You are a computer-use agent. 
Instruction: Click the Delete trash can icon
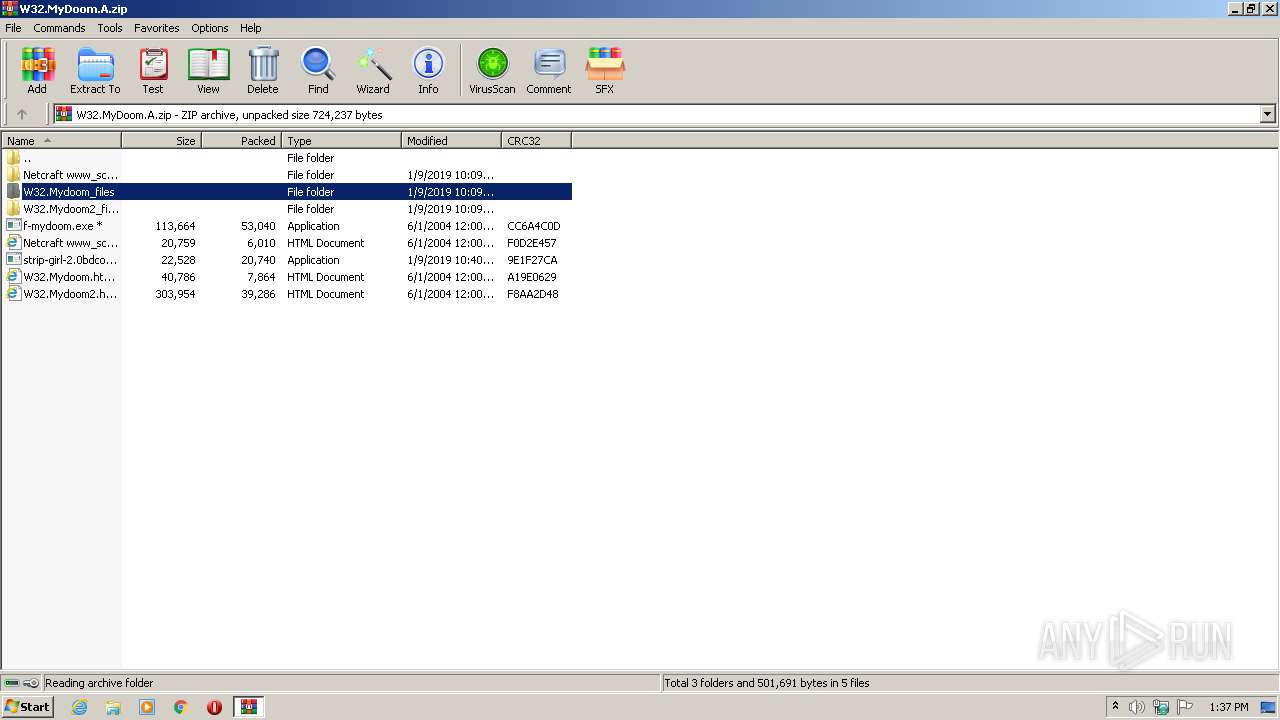(x=263, y=70)
